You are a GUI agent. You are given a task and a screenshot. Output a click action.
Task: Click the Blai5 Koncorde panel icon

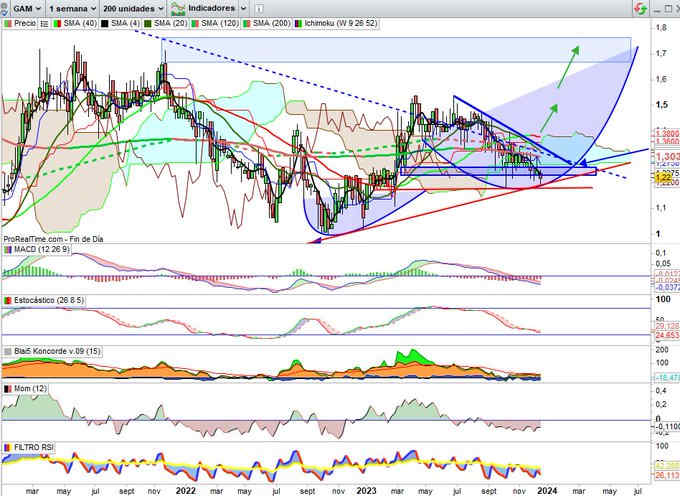pos(8,351)
